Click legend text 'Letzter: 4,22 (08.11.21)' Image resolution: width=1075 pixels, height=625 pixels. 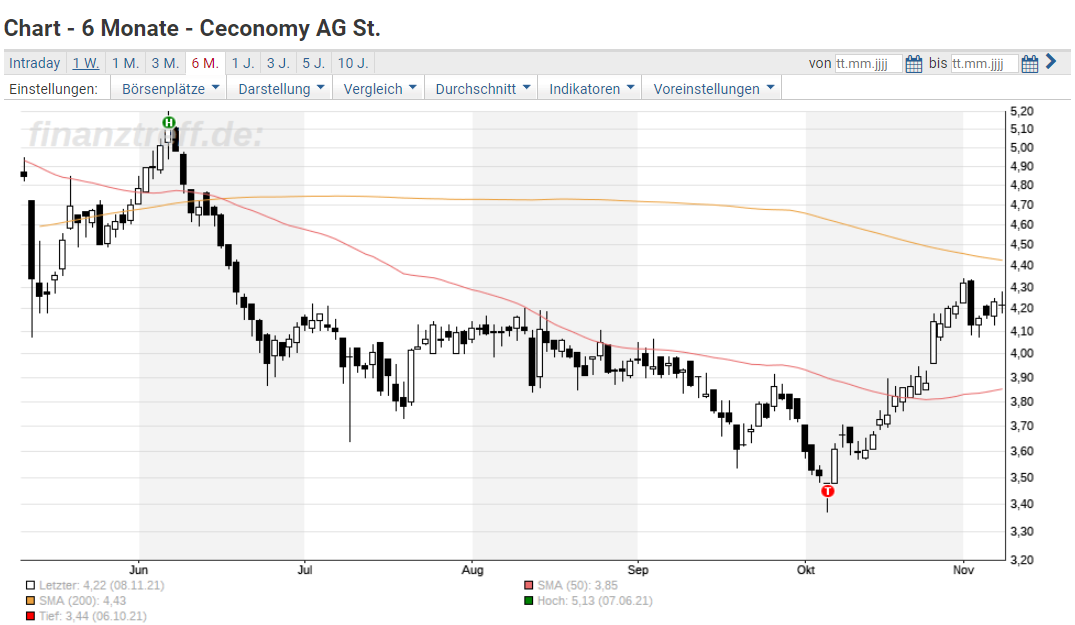101,585
